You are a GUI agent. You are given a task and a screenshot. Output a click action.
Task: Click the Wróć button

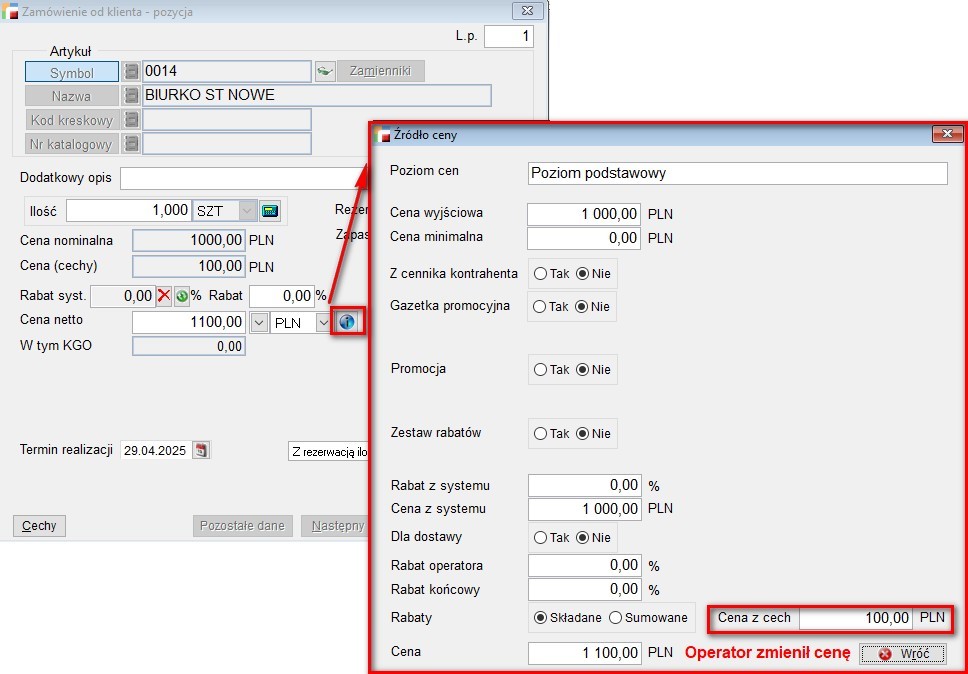[903, 653]
